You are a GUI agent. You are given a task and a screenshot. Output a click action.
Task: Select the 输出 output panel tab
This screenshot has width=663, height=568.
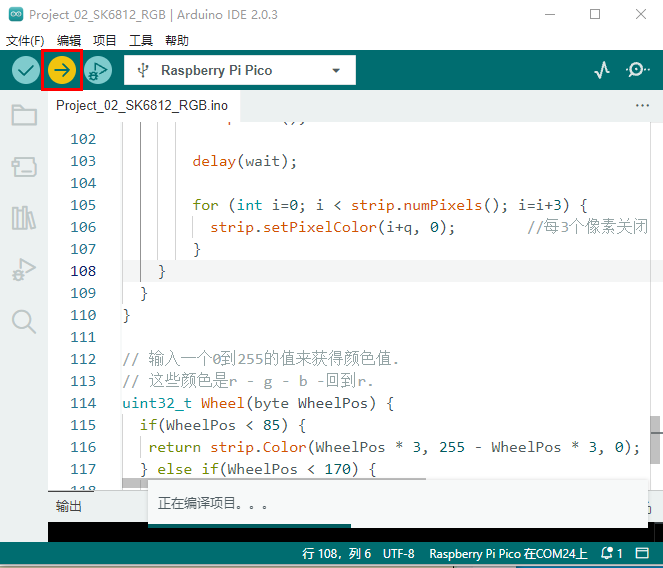(68, 506)
